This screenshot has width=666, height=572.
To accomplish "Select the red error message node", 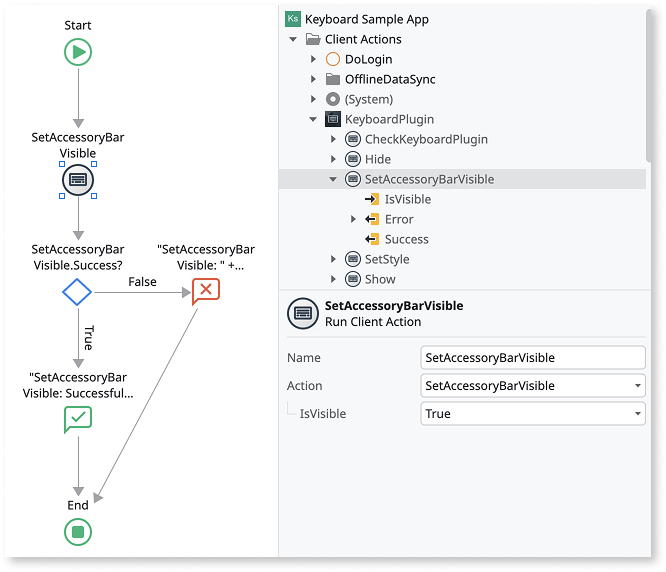I will pyautogui.click(x=206, y=291).
